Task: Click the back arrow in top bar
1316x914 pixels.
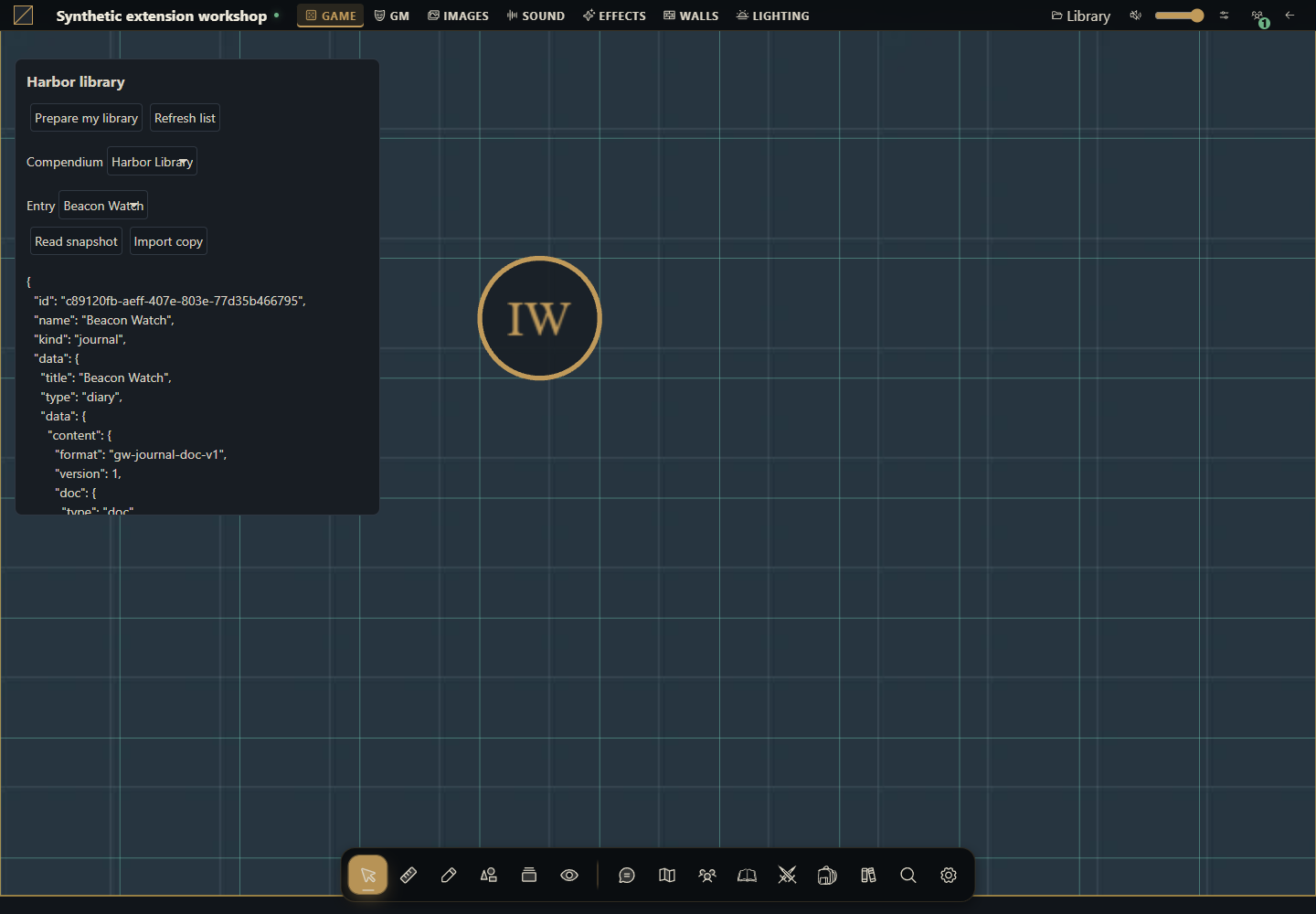Action: tap(1290, 16)
